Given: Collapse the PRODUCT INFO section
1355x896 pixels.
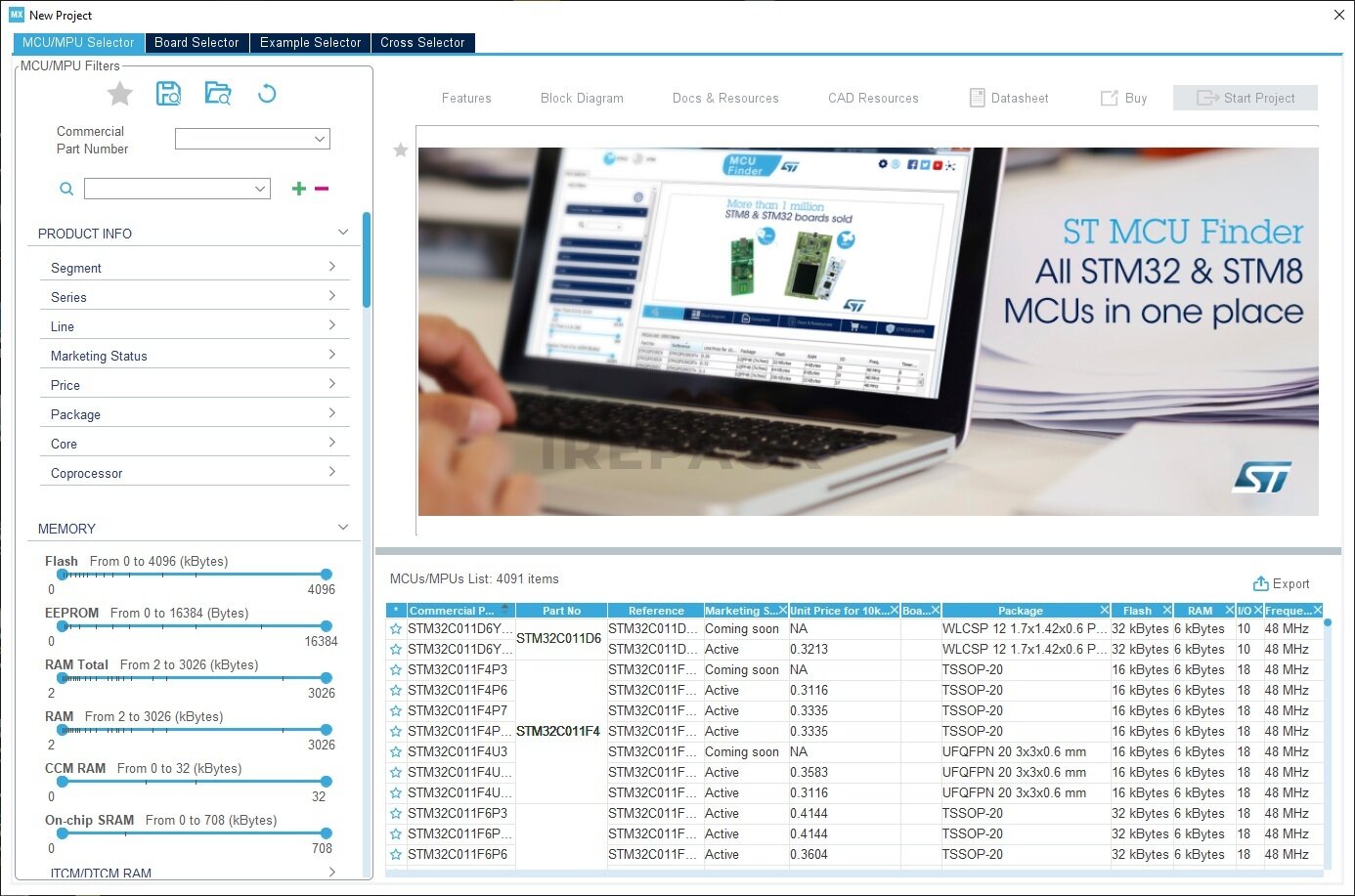Looking at the screenshot, I should point(342,233).
